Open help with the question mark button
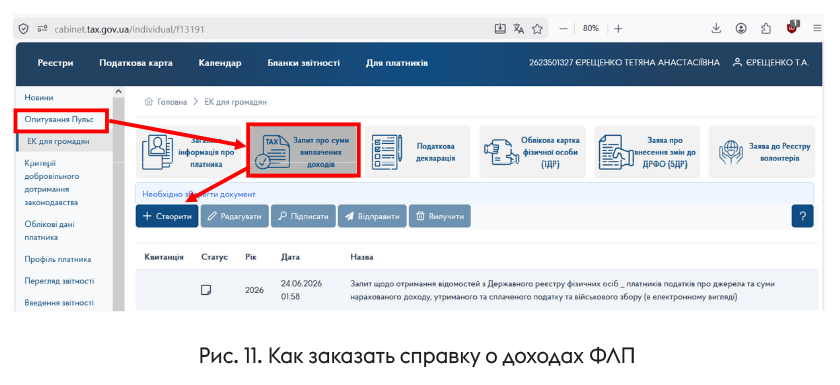Image resolution: width=840 pixels, height=385 pixels. pos(802,216)
